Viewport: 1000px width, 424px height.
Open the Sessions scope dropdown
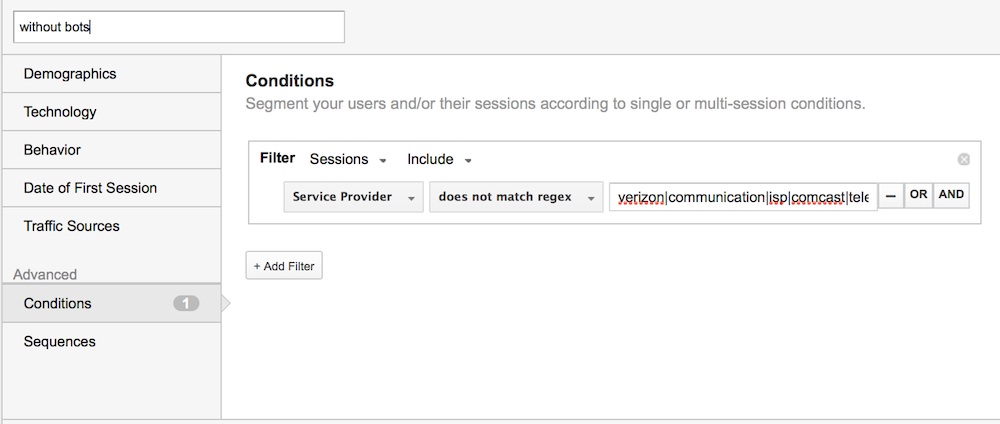pyautogui.click(x=348, y=159)
